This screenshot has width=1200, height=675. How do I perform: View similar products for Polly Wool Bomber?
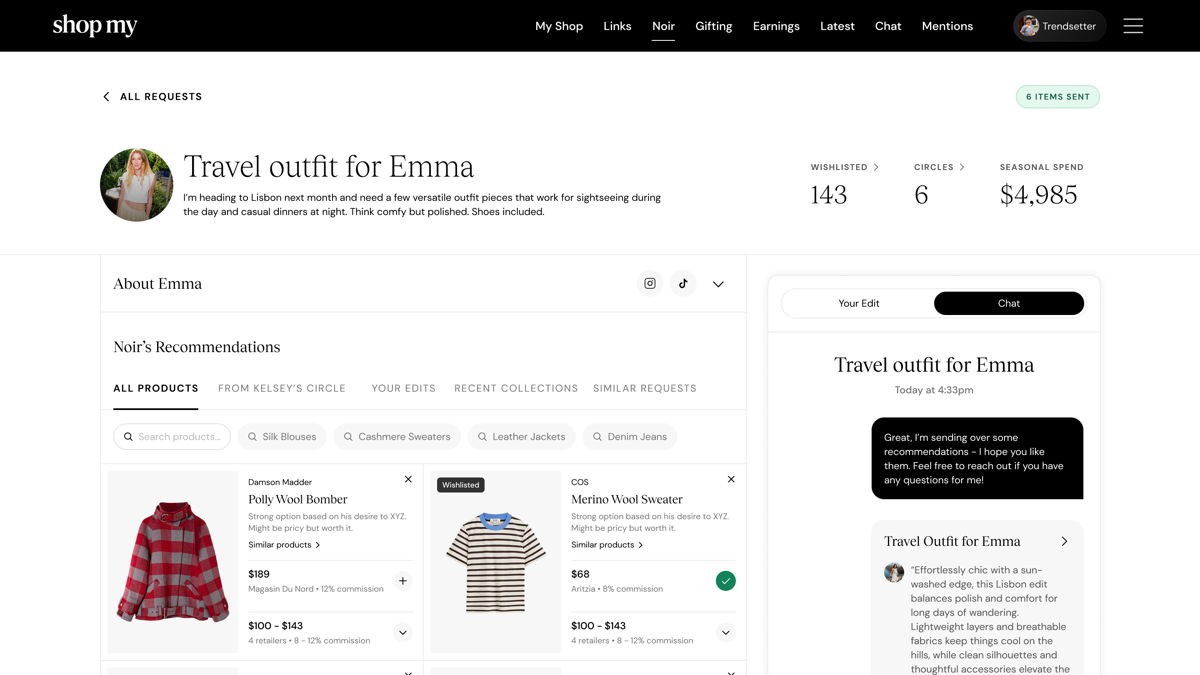(x=284, y=545)
